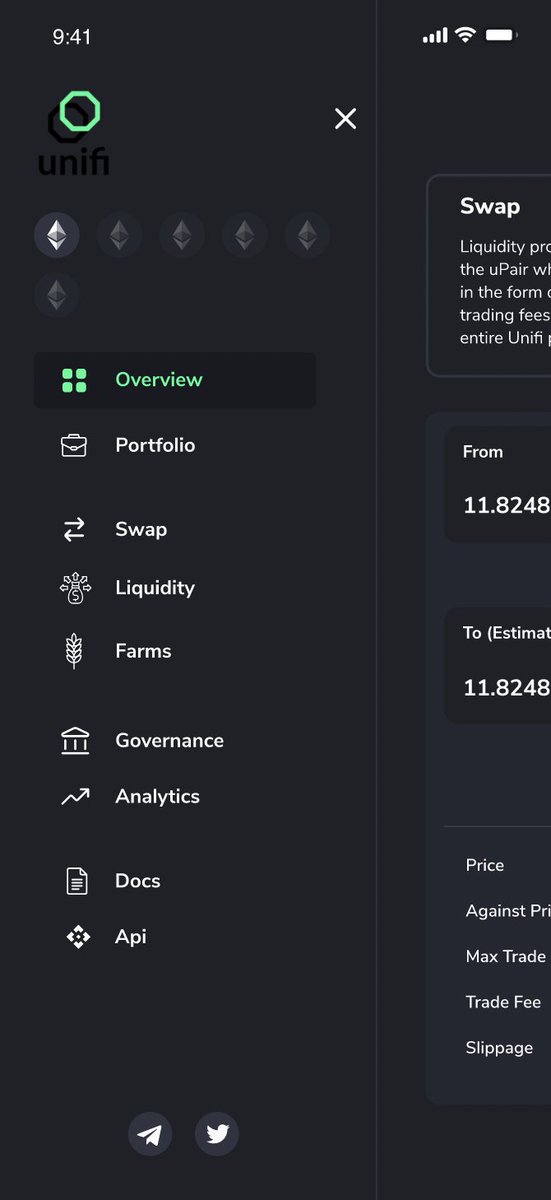The height and width of the screenshot is (1200, 551).
Task: Click the Slippage row label
Action: click(x=499, y=1049)
